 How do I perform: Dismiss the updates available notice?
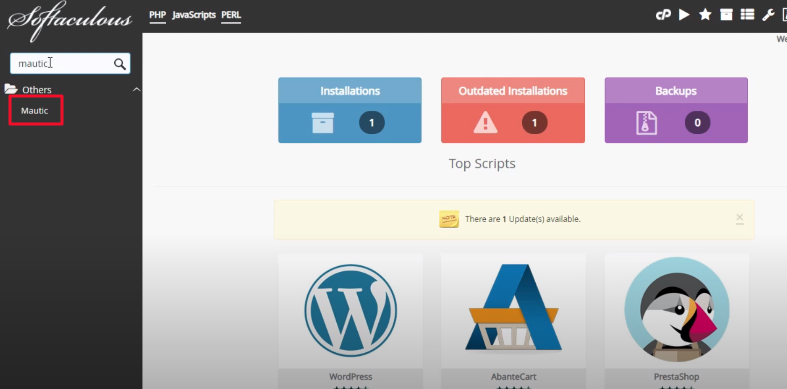pos(739,218)
